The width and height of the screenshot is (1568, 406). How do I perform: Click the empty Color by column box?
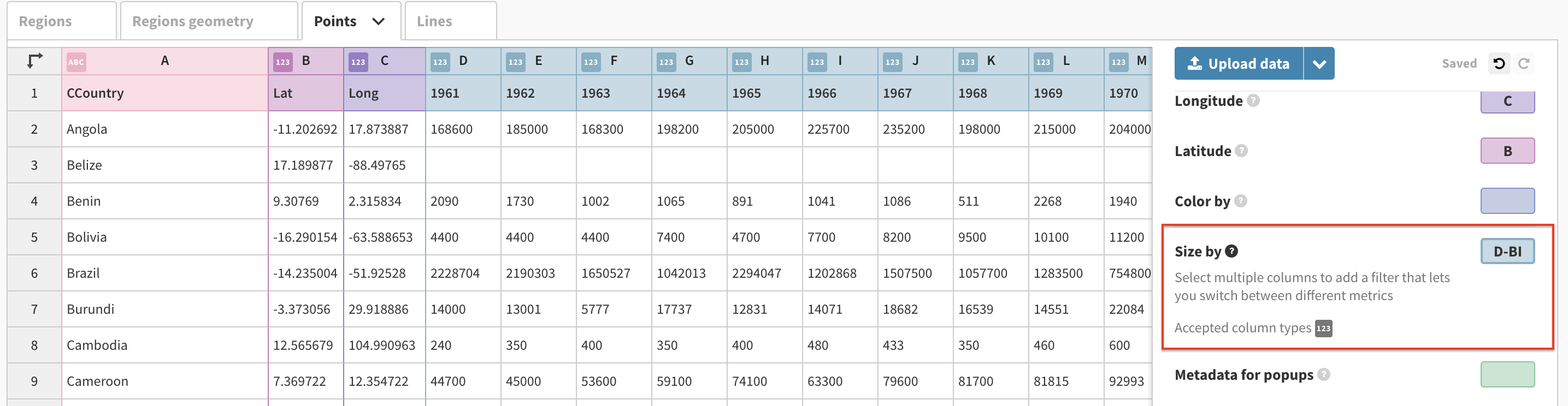point(1507,201)
